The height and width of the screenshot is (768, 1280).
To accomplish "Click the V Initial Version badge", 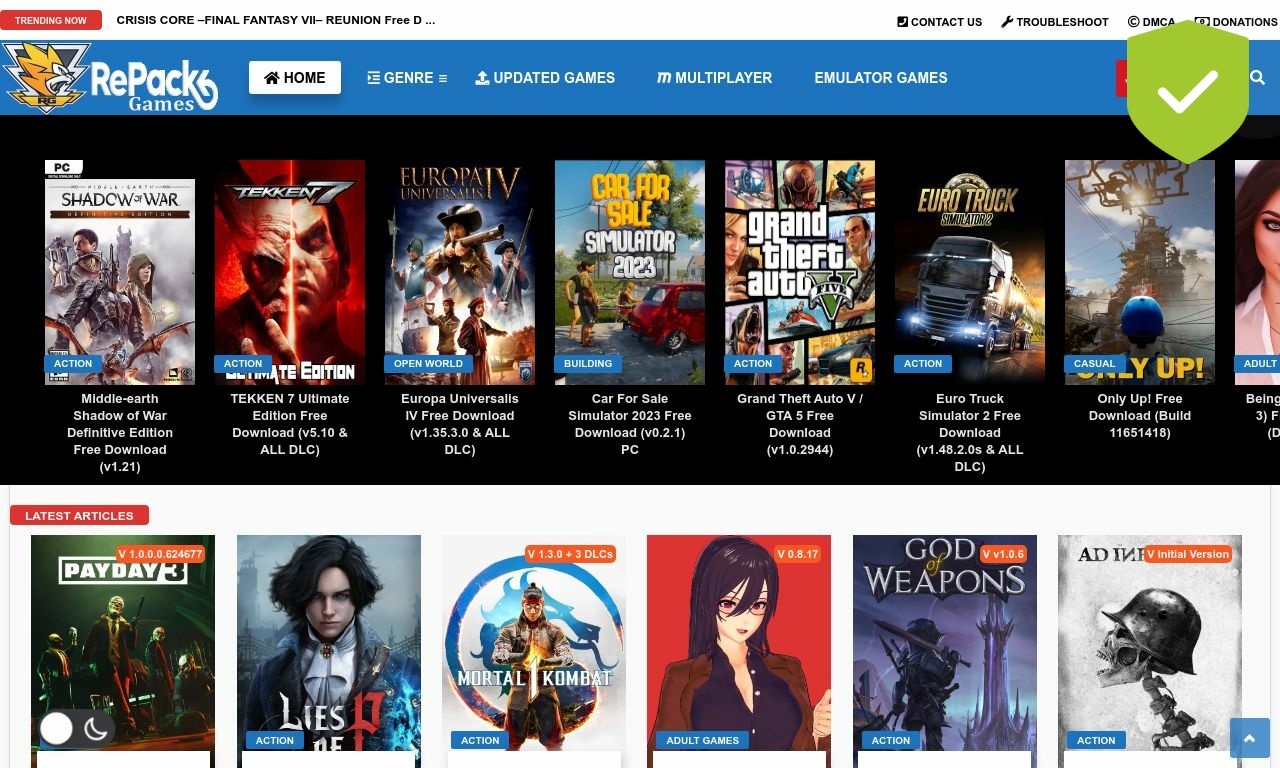I will (x=1188, y=554).
